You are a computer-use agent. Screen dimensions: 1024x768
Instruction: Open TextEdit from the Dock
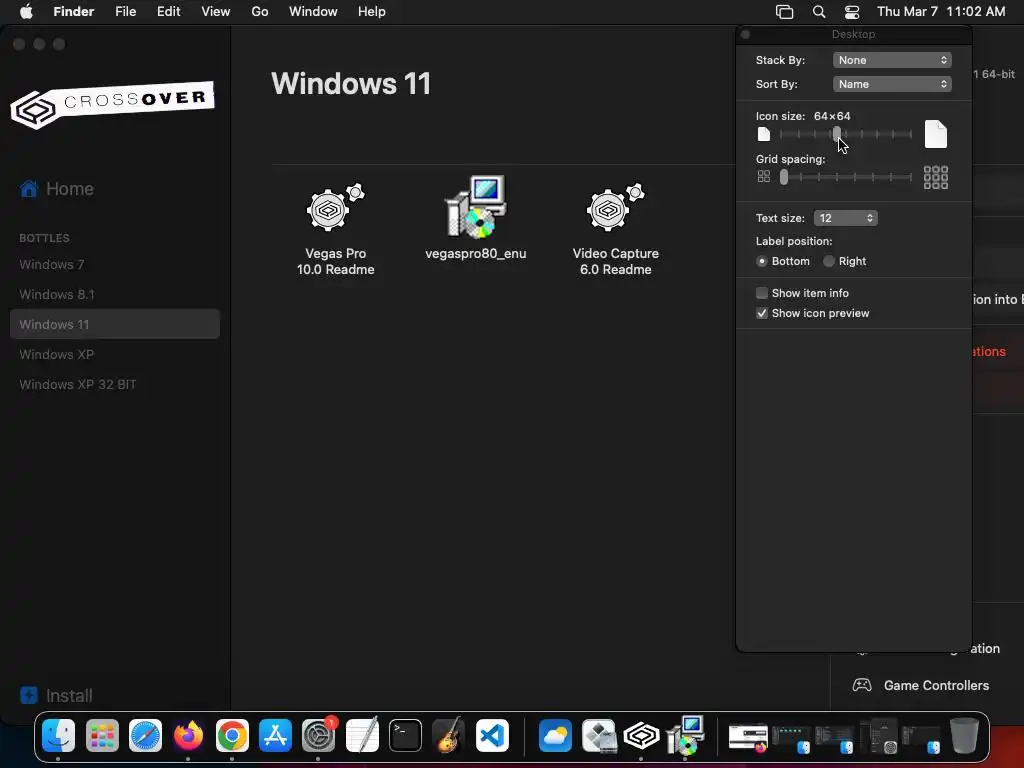(362, 736)
